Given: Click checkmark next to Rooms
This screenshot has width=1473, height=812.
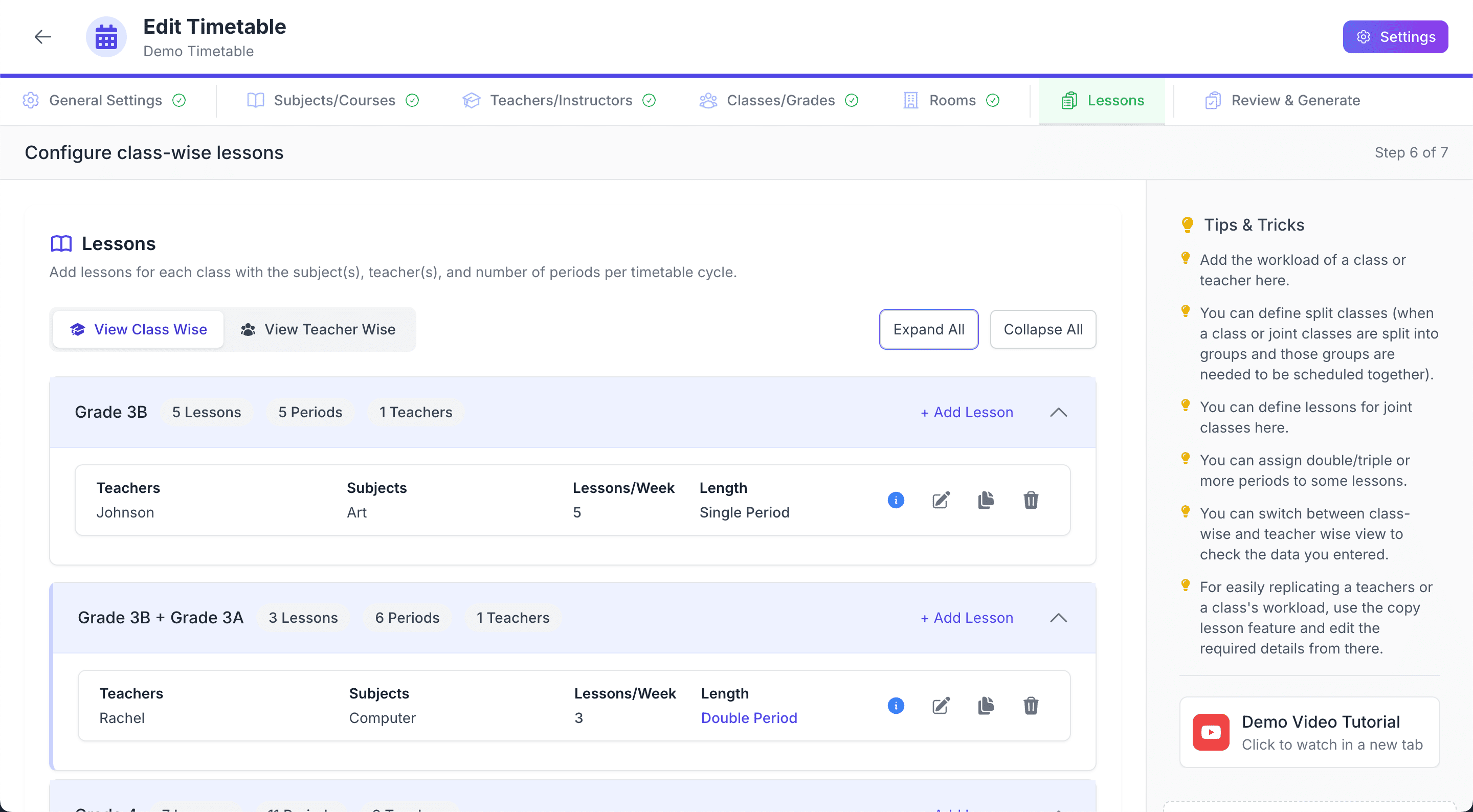Looking at the screenshot, I should [x=993, y=101].
